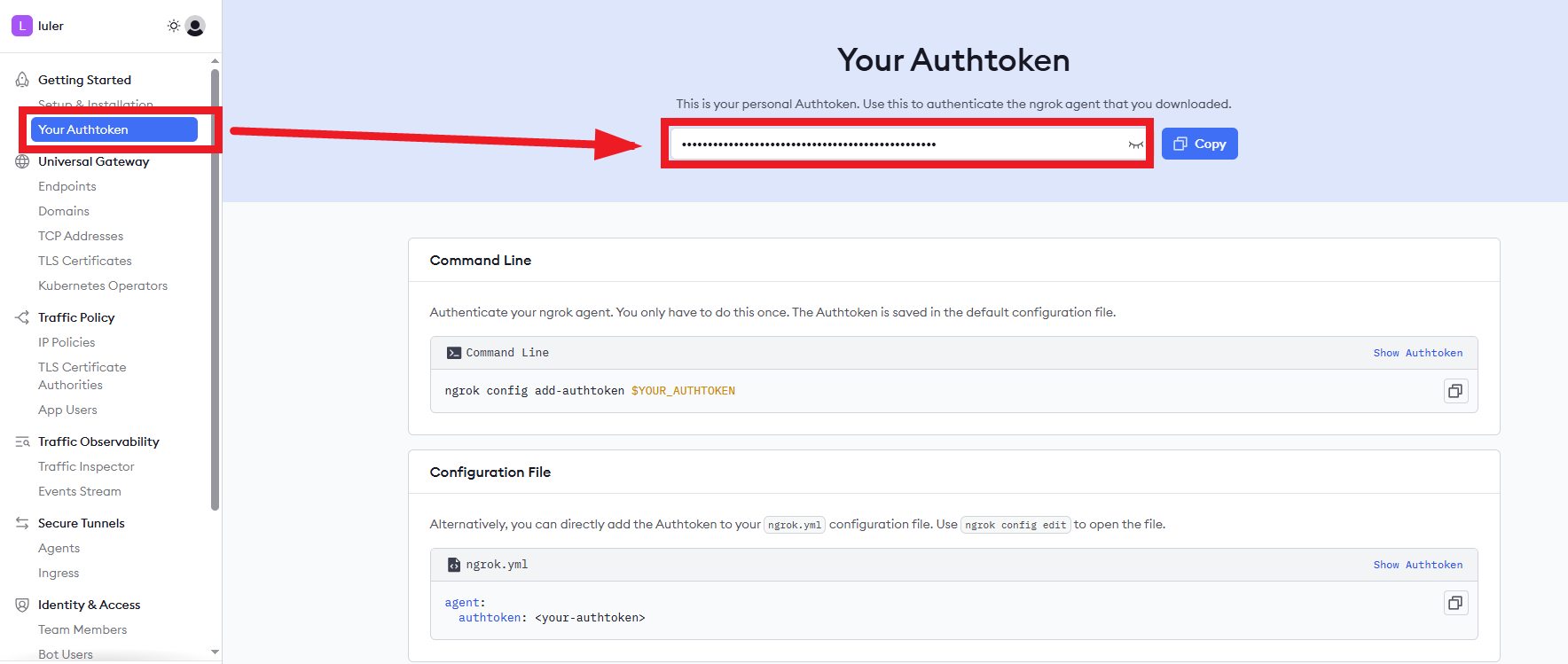Select the Secure Tunnels section heading
The image size is (1568, 664).
coord(82,523)
